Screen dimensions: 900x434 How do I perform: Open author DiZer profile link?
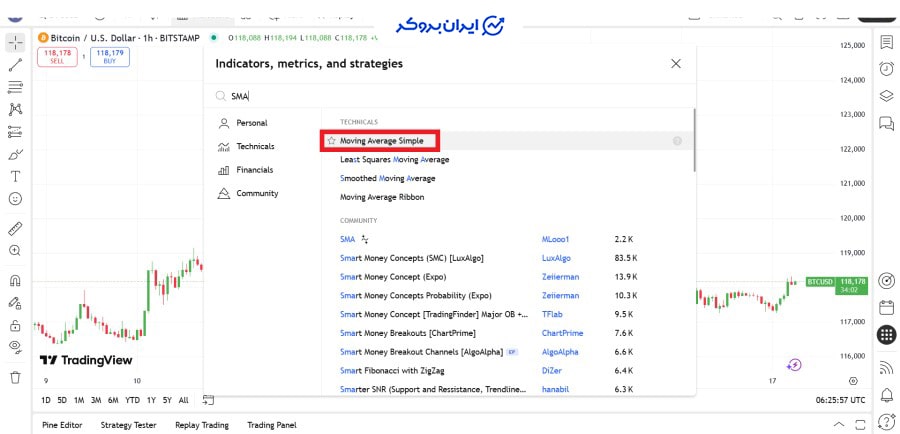coord(552,371)
